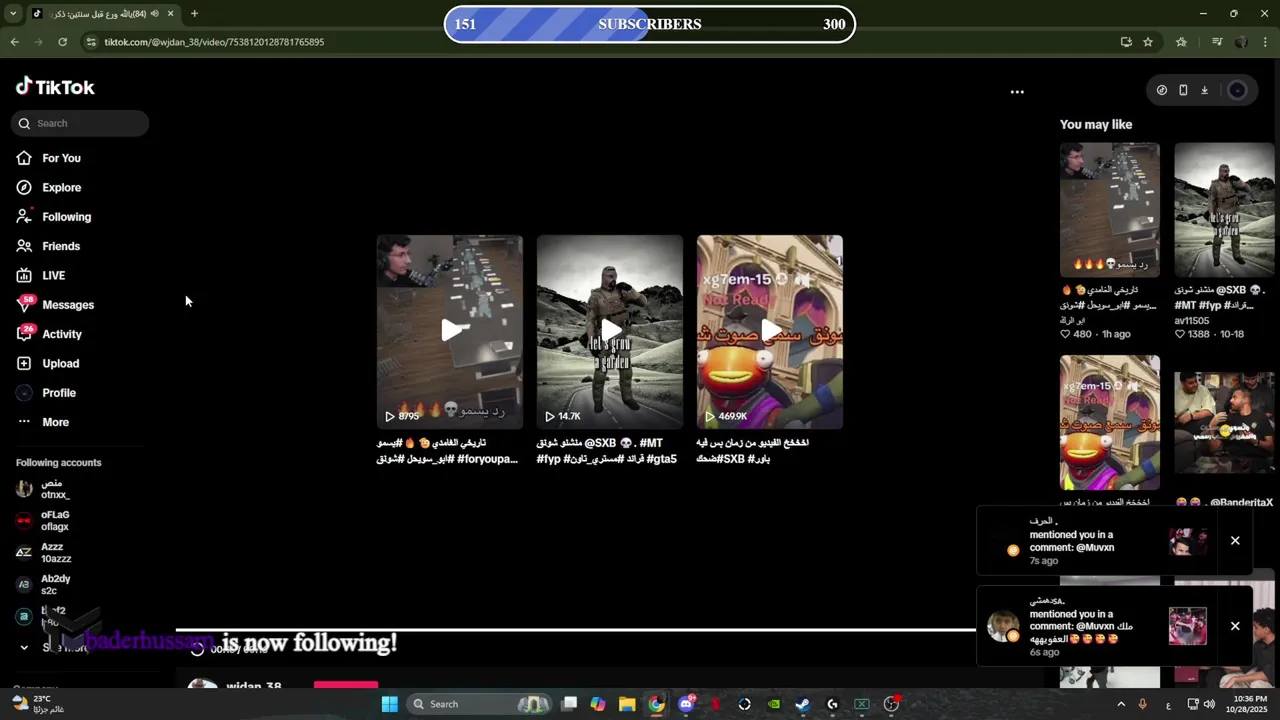Open Discord from the taskbar
This screenshot has width=1280, height=720.
[686, 704]
